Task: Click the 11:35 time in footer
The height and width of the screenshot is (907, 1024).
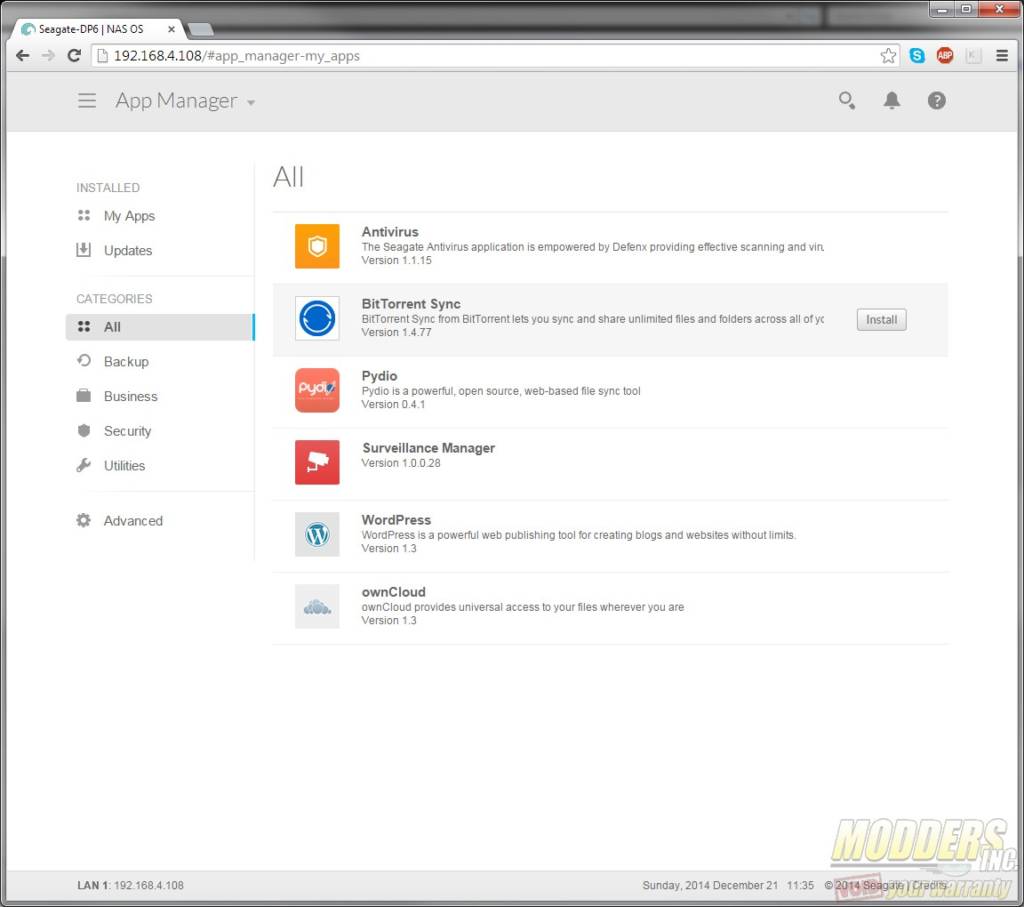Action: [800, 885]
